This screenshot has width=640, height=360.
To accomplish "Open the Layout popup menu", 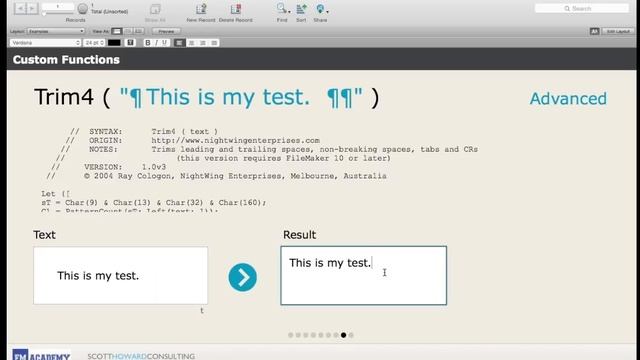I will coord(56,31).
